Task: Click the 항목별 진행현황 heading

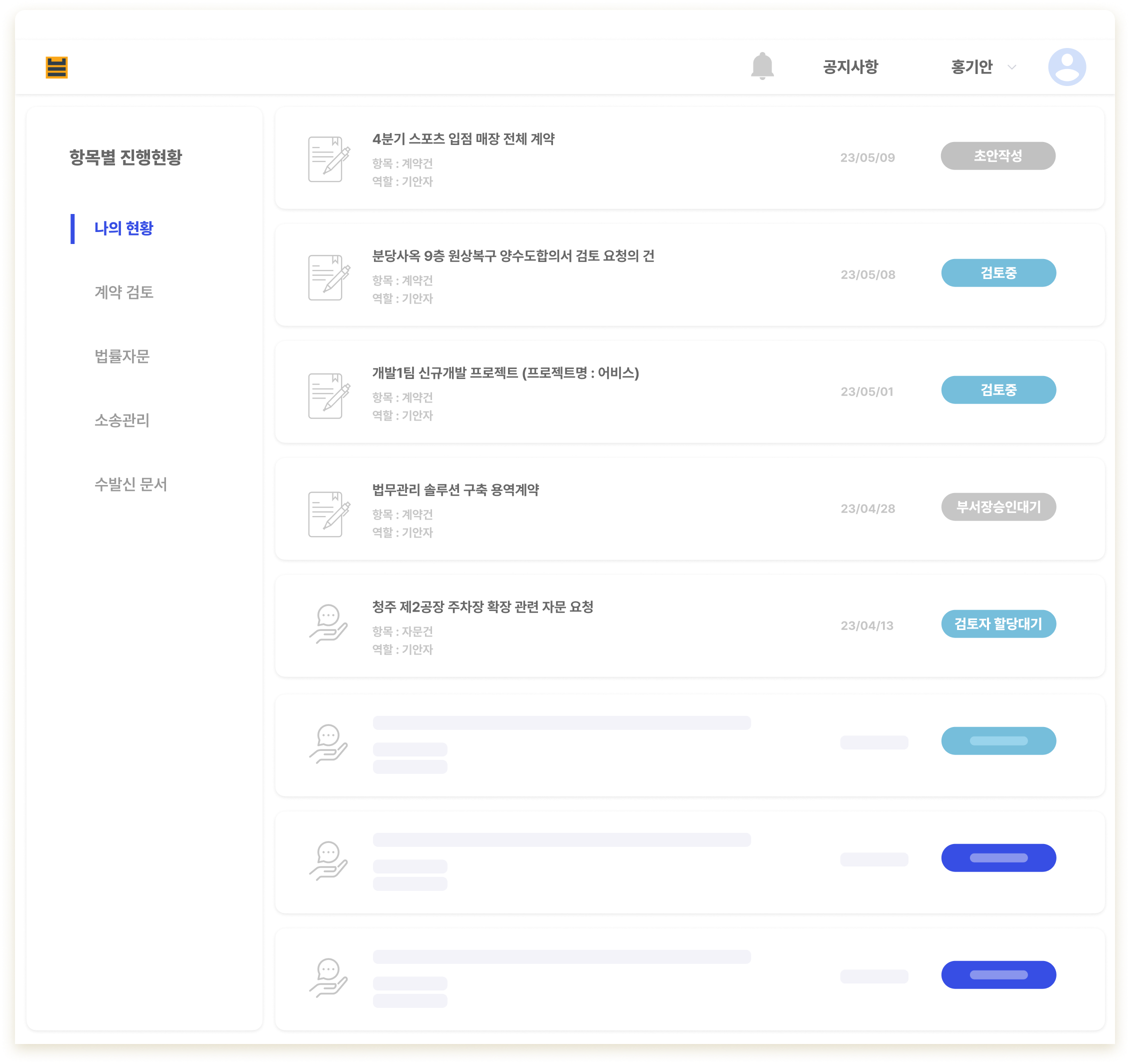Action: [x=125, y=157]
